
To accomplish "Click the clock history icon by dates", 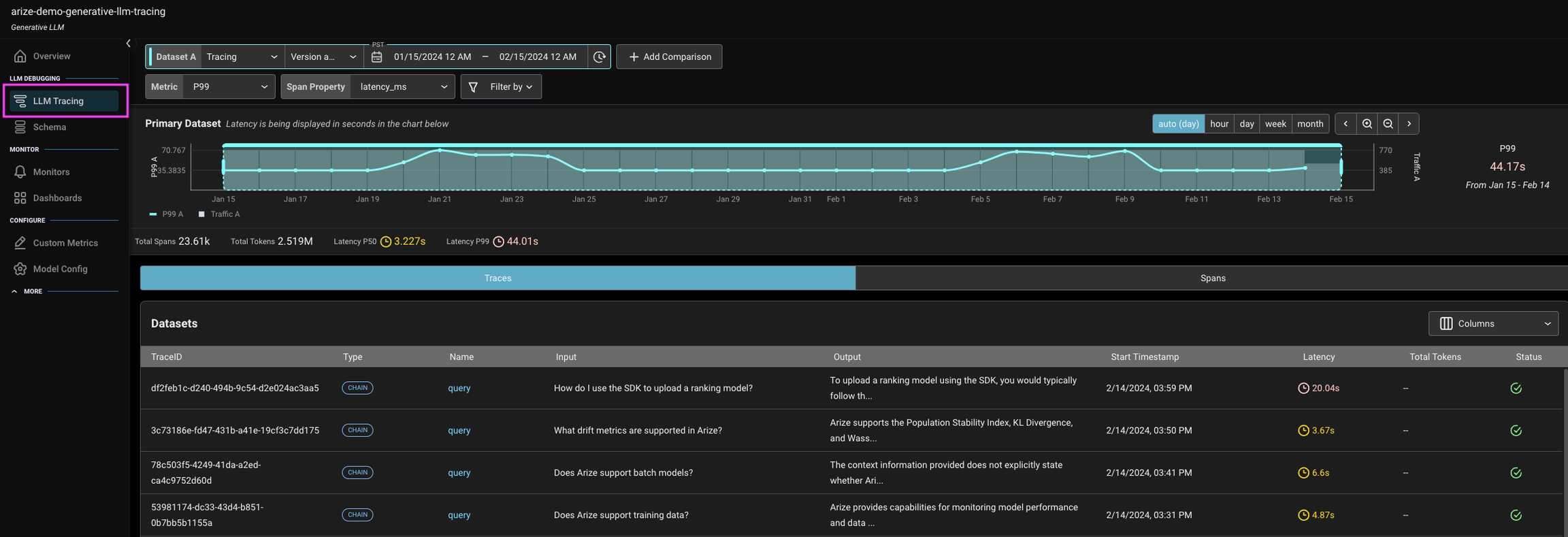I will click(599, 56).
